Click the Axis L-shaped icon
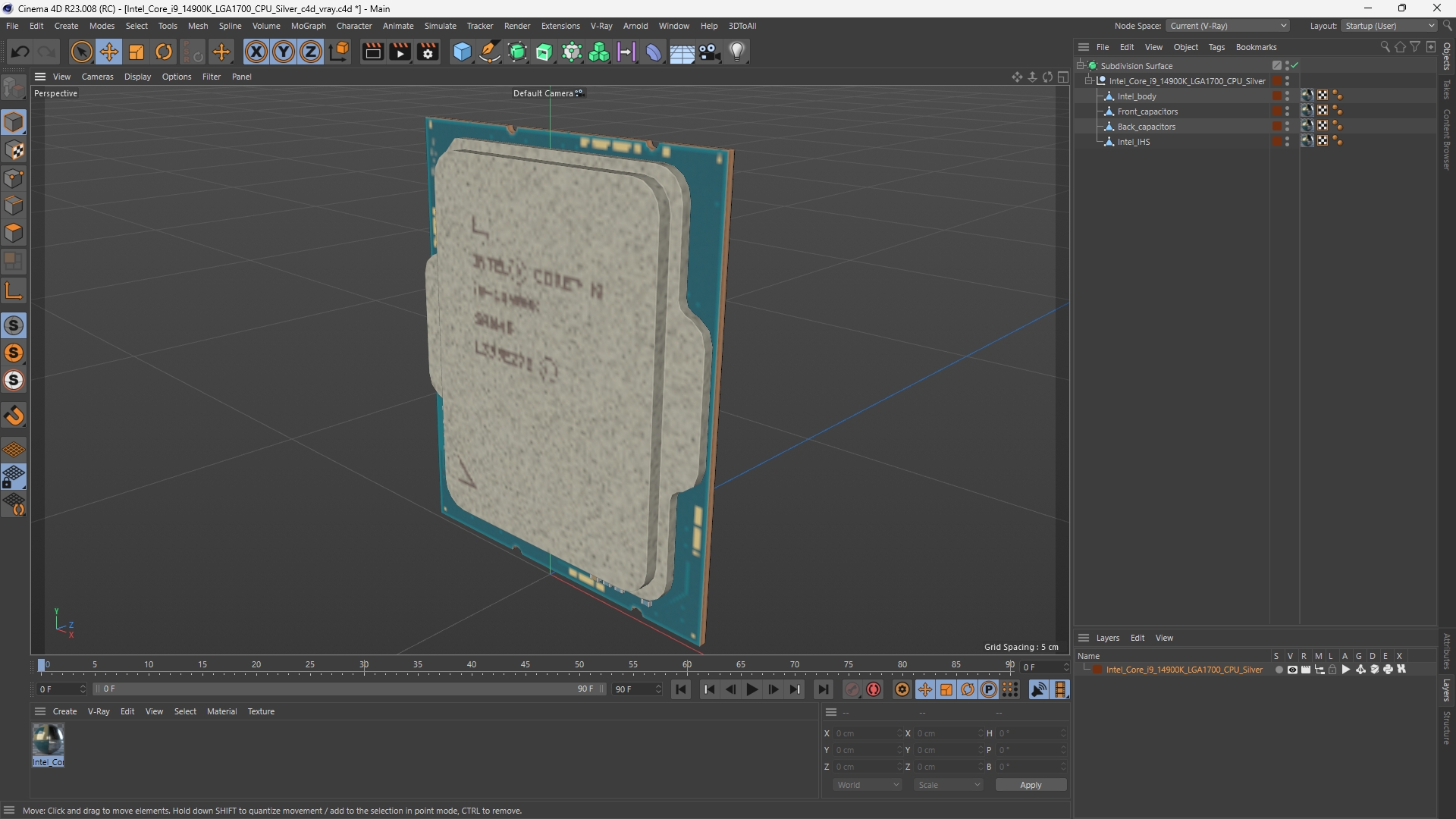 14,290
